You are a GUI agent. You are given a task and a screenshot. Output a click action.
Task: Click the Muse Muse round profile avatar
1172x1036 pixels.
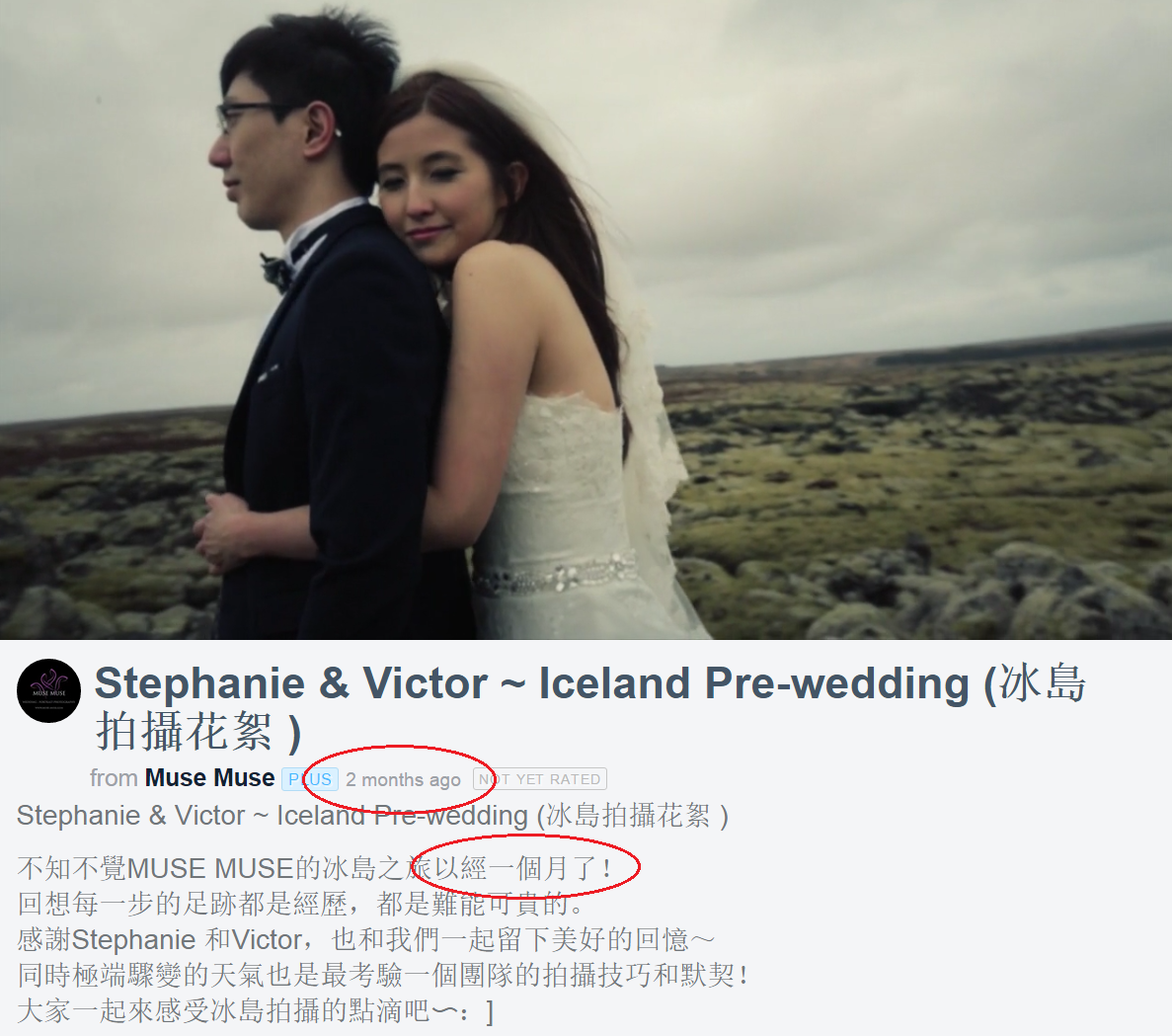coord(48,690)
